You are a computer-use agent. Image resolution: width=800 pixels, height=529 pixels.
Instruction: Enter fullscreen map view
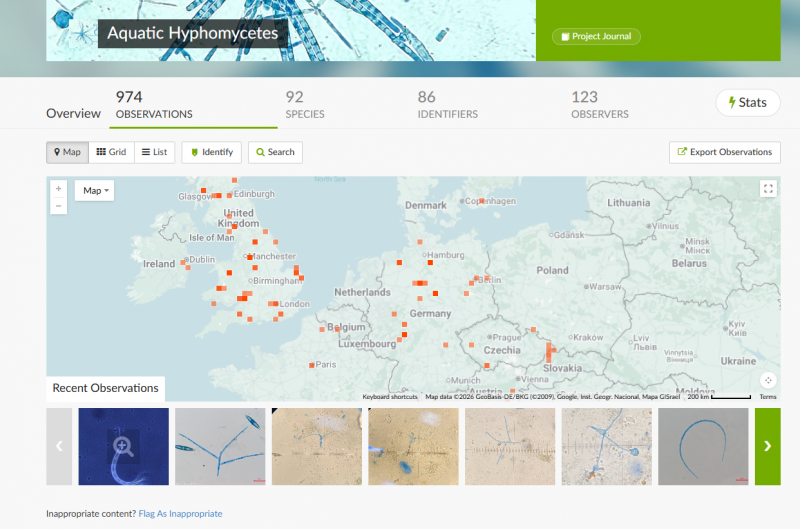(768, 189)
